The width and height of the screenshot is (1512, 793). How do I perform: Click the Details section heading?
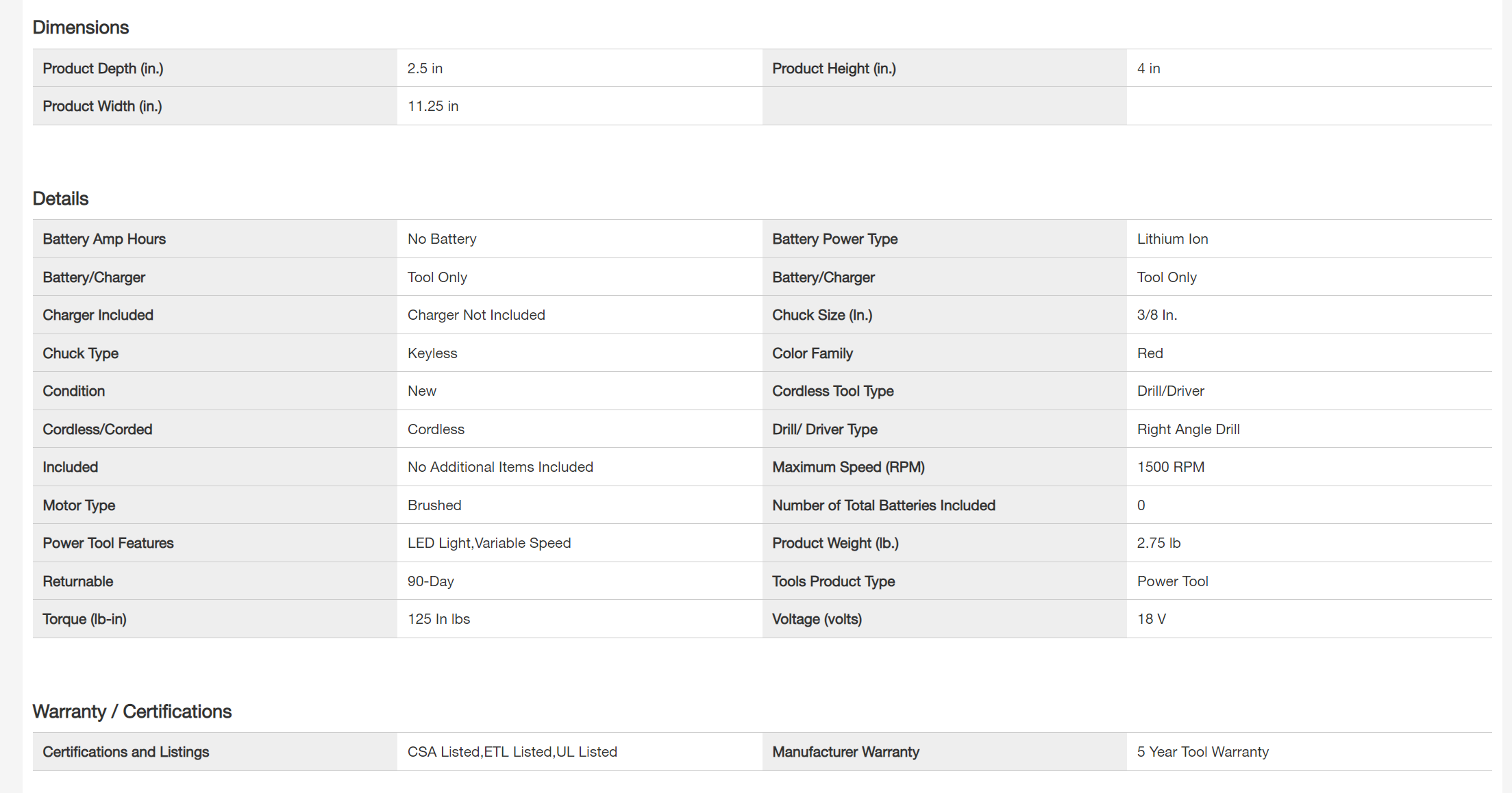click(61, 199)
